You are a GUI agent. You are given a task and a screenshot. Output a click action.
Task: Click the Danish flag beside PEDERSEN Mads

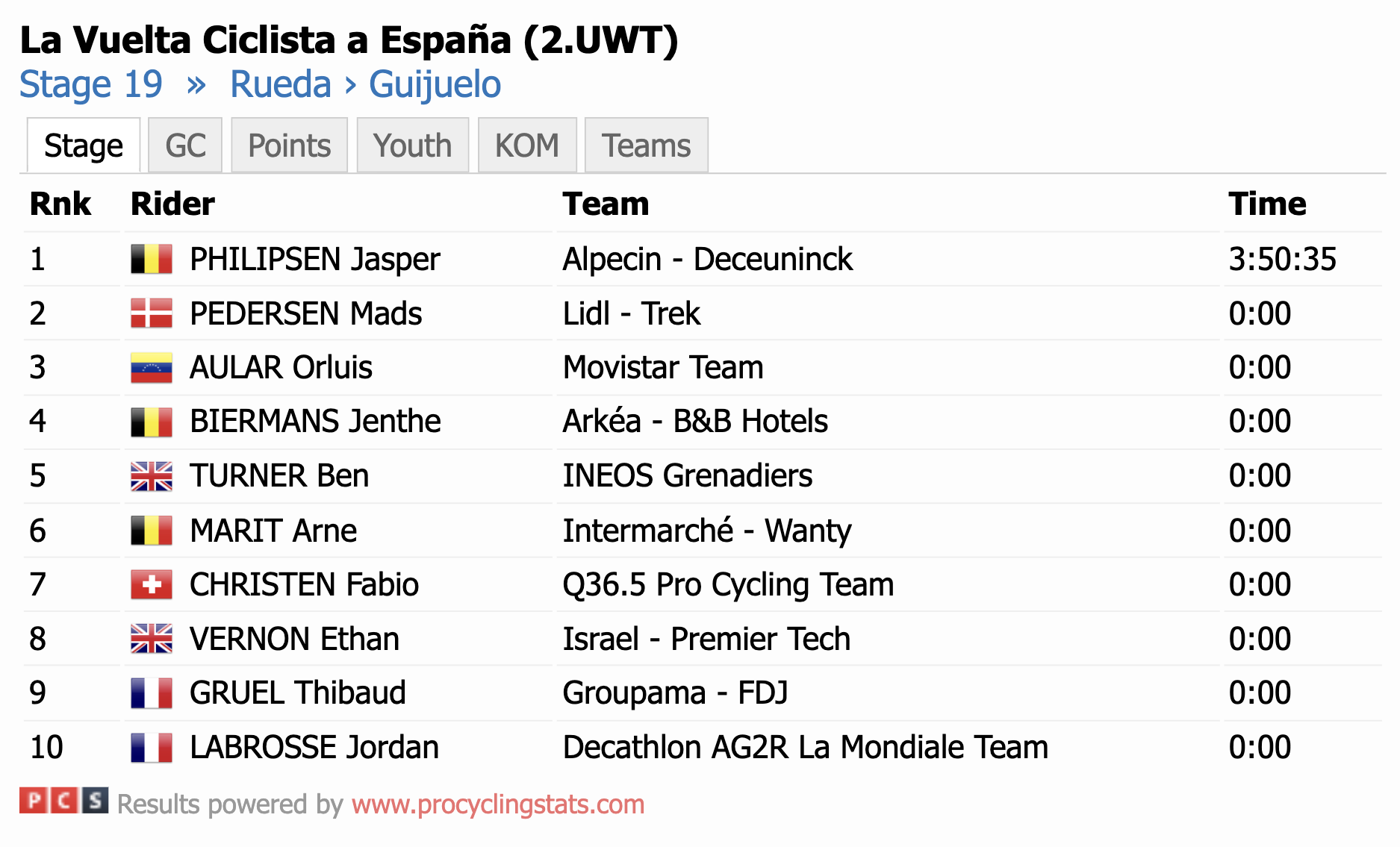tap(152, 313)
